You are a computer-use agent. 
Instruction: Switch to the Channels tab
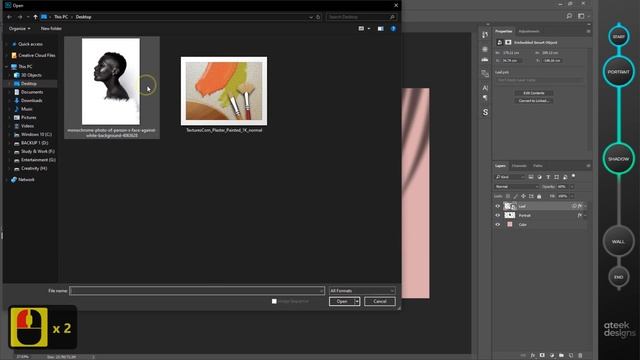(x=519, y=166)
